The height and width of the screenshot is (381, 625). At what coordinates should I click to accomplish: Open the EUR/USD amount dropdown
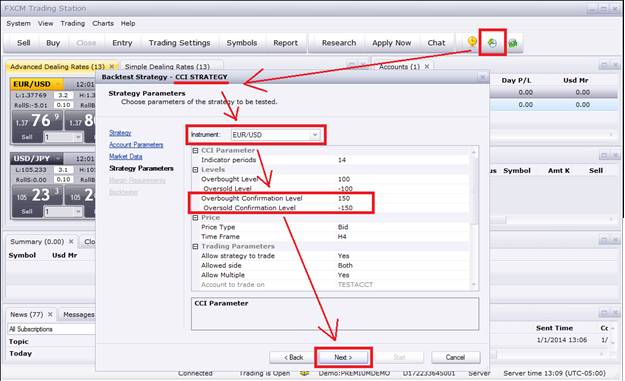[x=78, y=137]
